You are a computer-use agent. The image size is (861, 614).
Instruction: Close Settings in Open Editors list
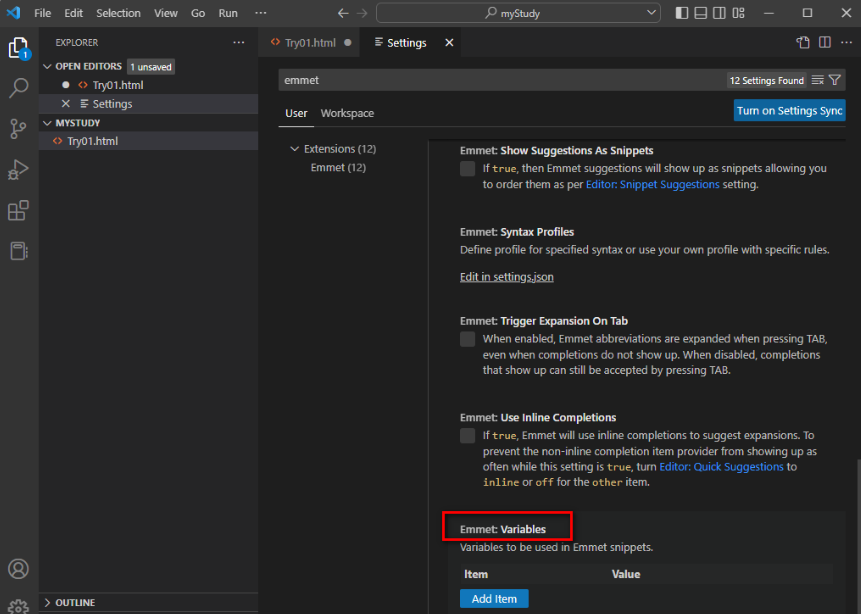66,103
